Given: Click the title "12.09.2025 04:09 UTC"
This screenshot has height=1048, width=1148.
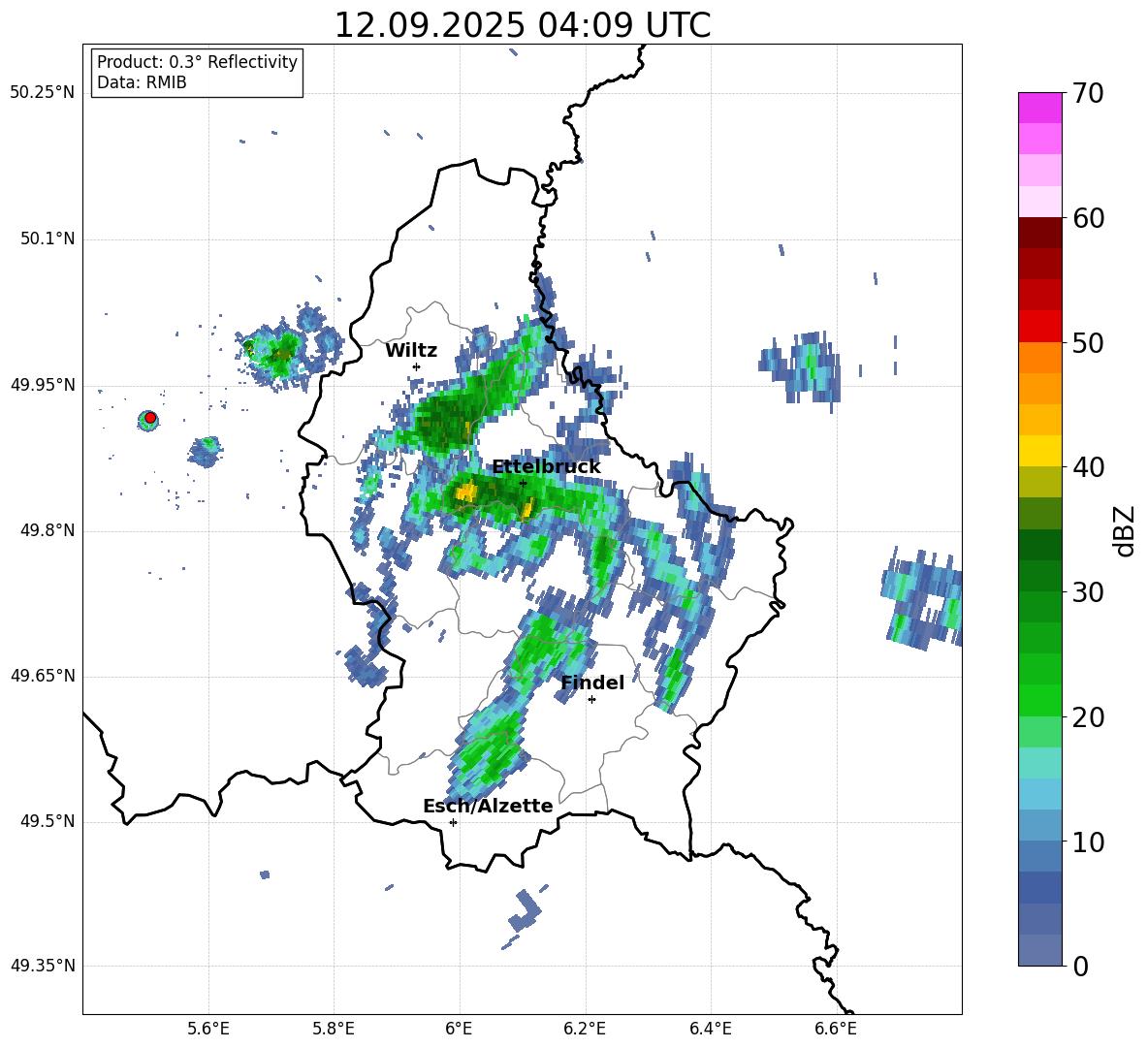Looking at the screenshot, I should pyautogui.click(x=522, y=25).
